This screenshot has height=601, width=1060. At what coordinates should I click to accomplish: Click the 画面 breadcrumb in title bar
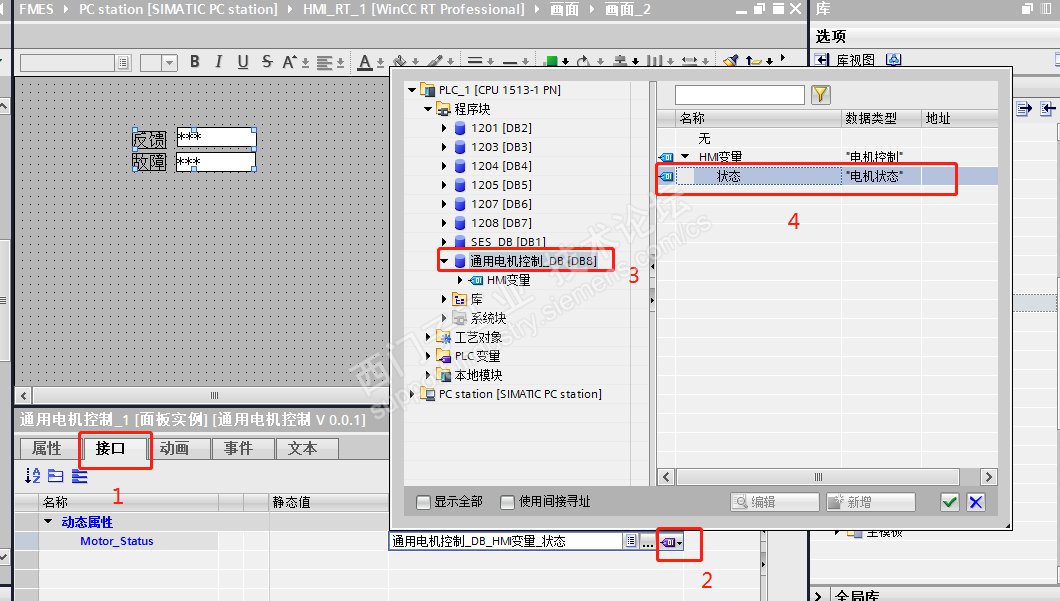point(564,9)
